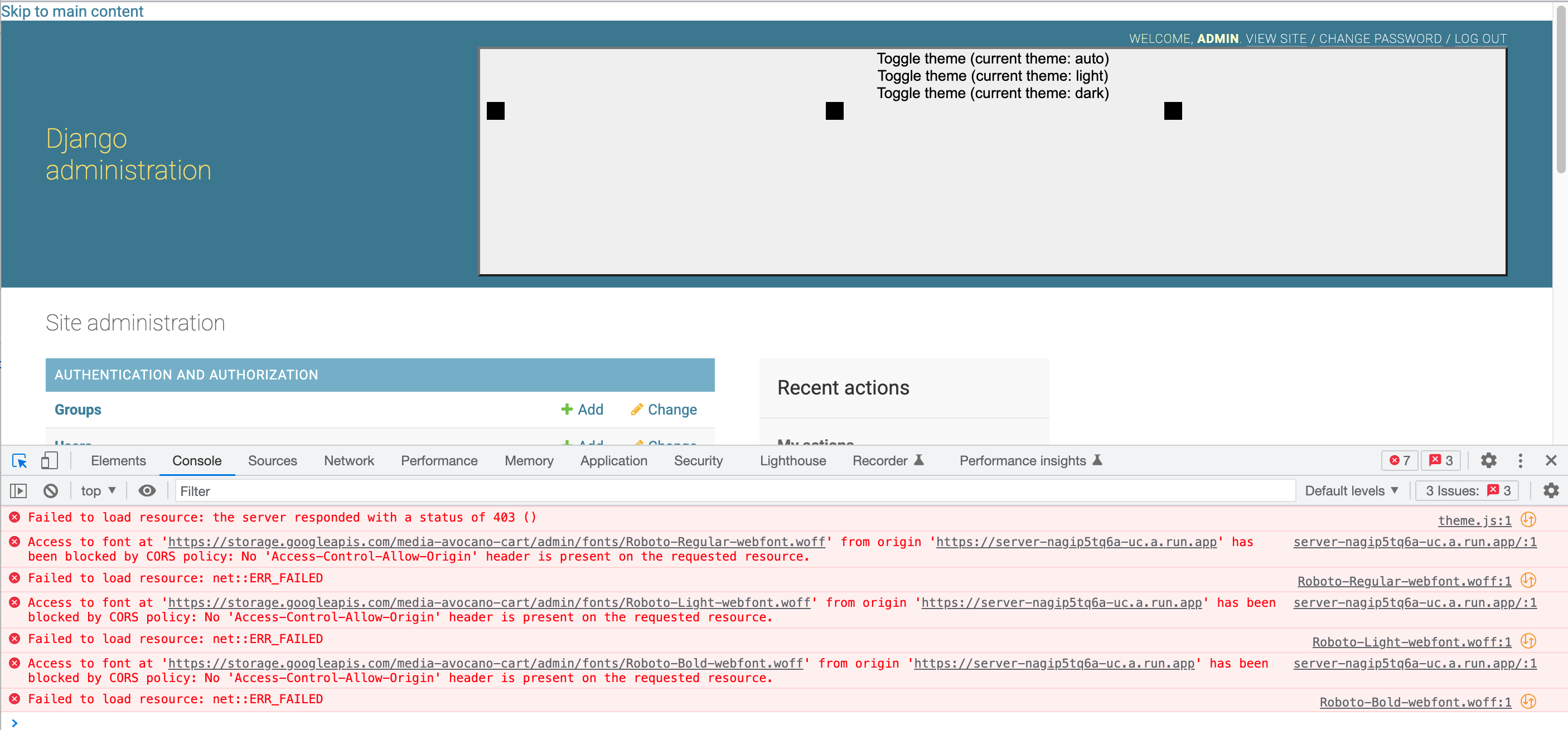Click the console Filter input field
This screenshot has height=730, width=1568.
735,491
